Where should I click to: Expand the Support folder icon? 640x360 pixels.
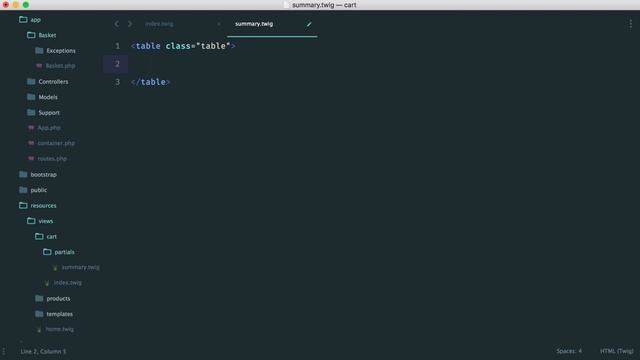pyautogui.click(x=31, y=113)
